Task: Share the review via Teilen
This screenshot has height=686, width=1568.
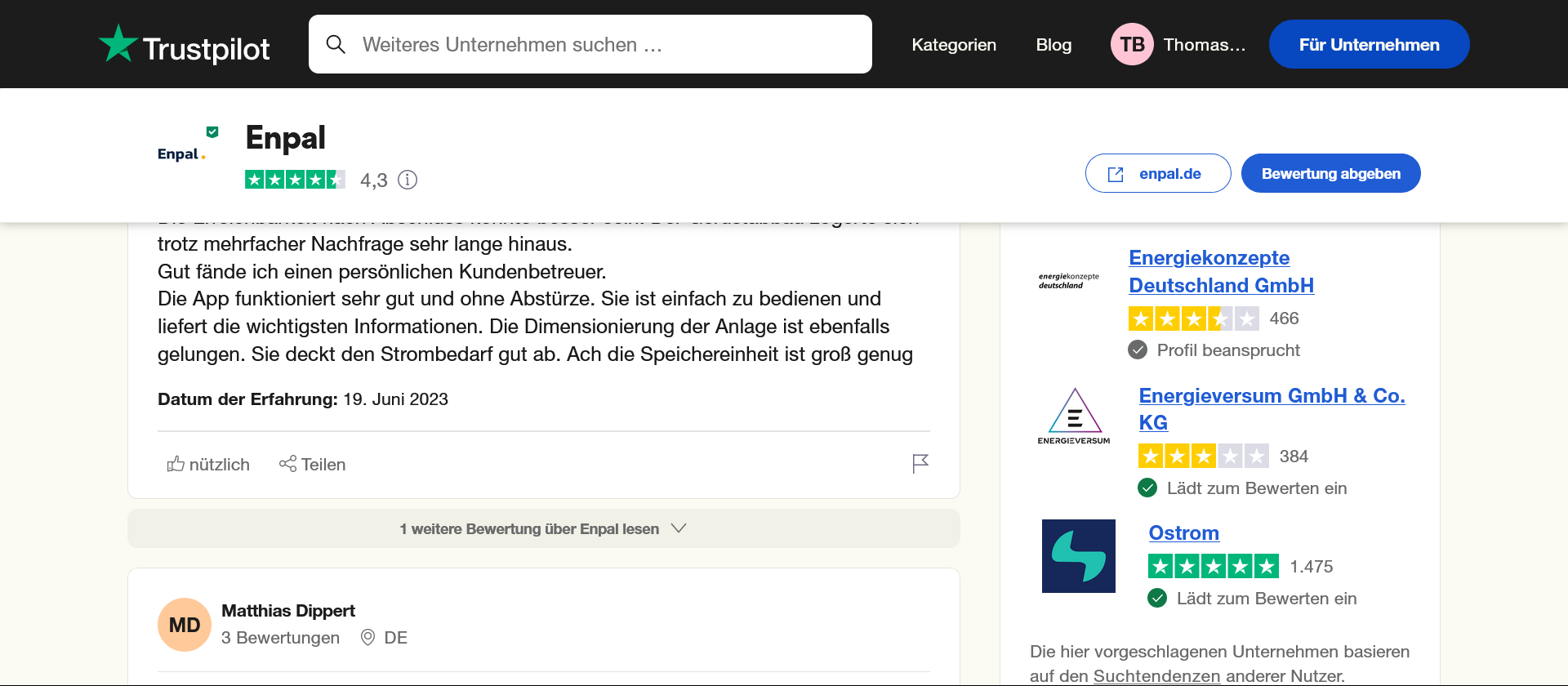Action: (x=312, y=464)
